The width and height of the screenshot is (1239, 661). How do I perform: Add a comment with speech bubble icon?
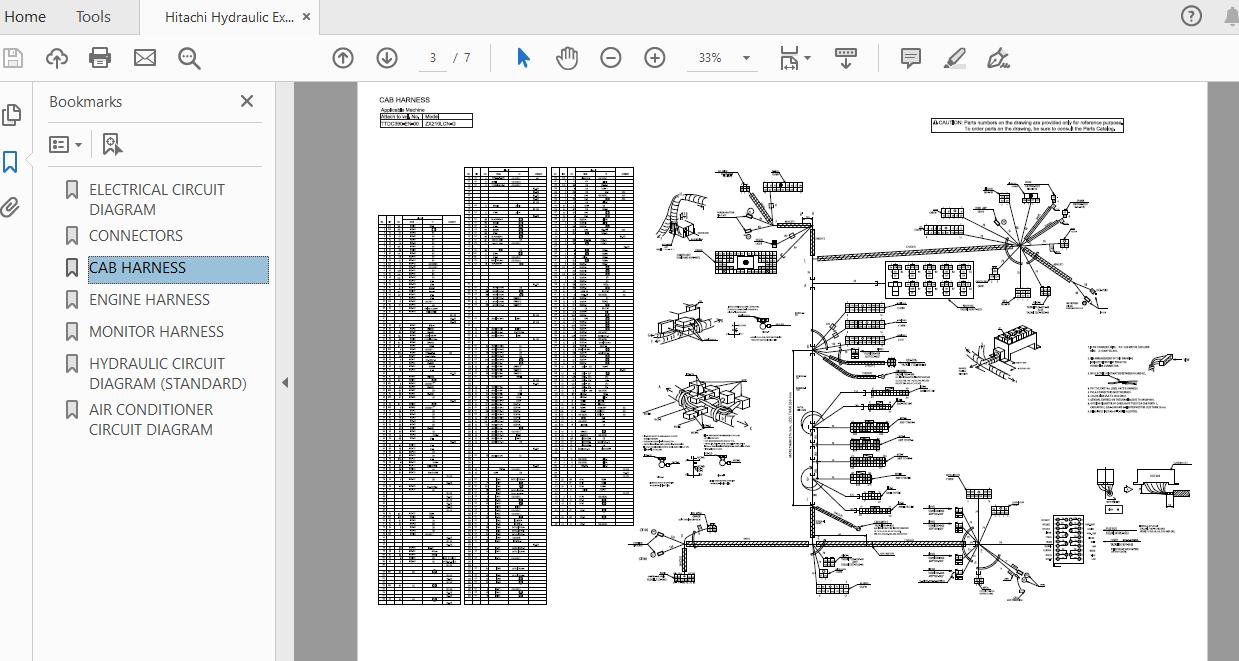tap(911, 58)
